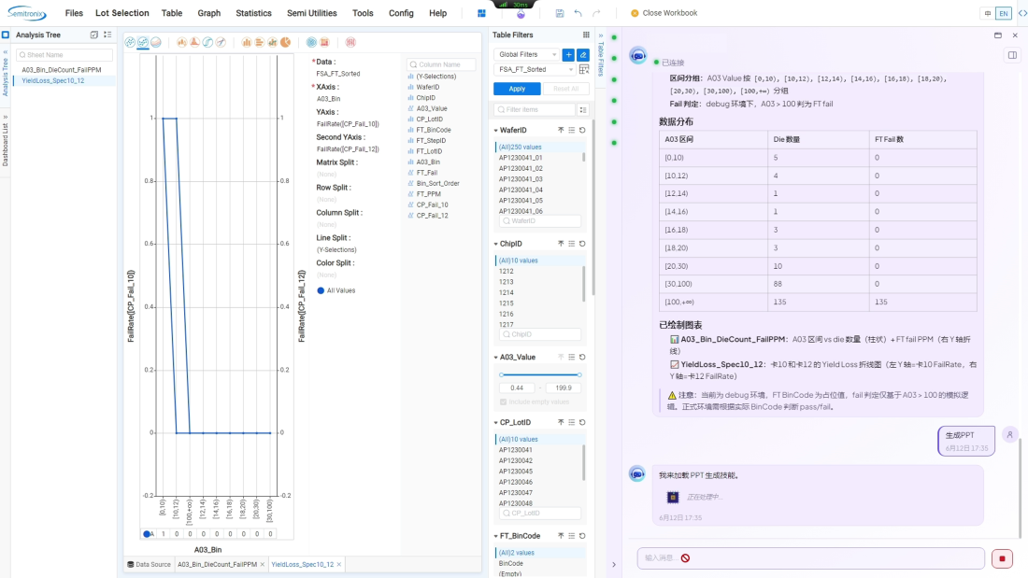
Task: Collapse the FT_BinCode filter section
Action: pyautogui.click(x=496, y=536)
